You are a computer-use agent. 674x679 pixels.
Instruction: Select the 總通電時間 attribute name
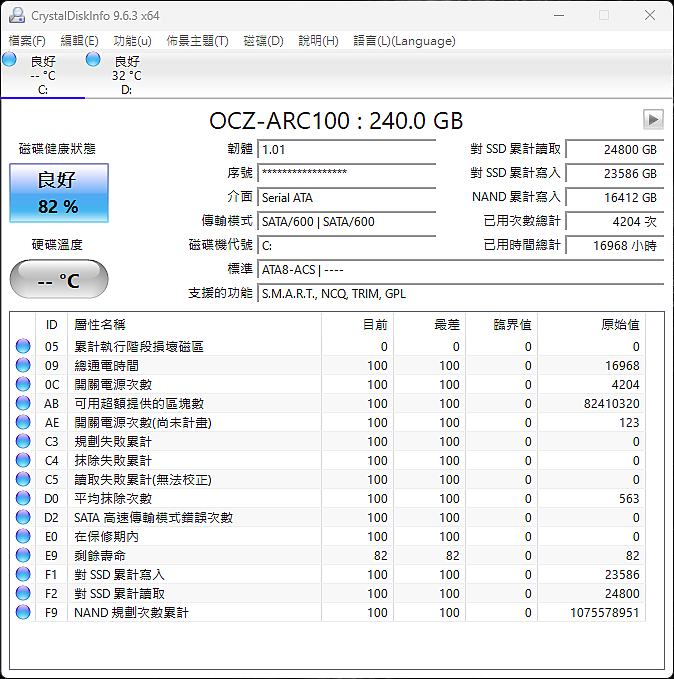pos(107,365)
